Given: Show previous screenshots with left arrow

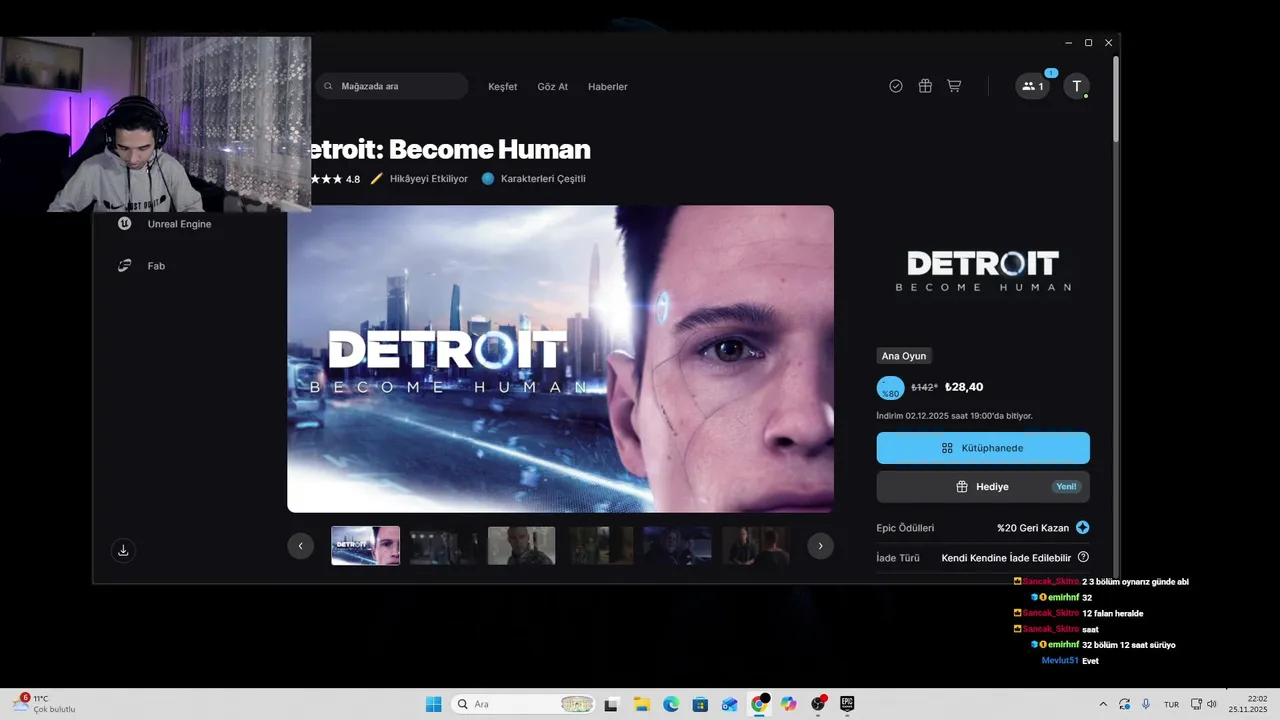Looking at the screenshot, I should 300,546.
